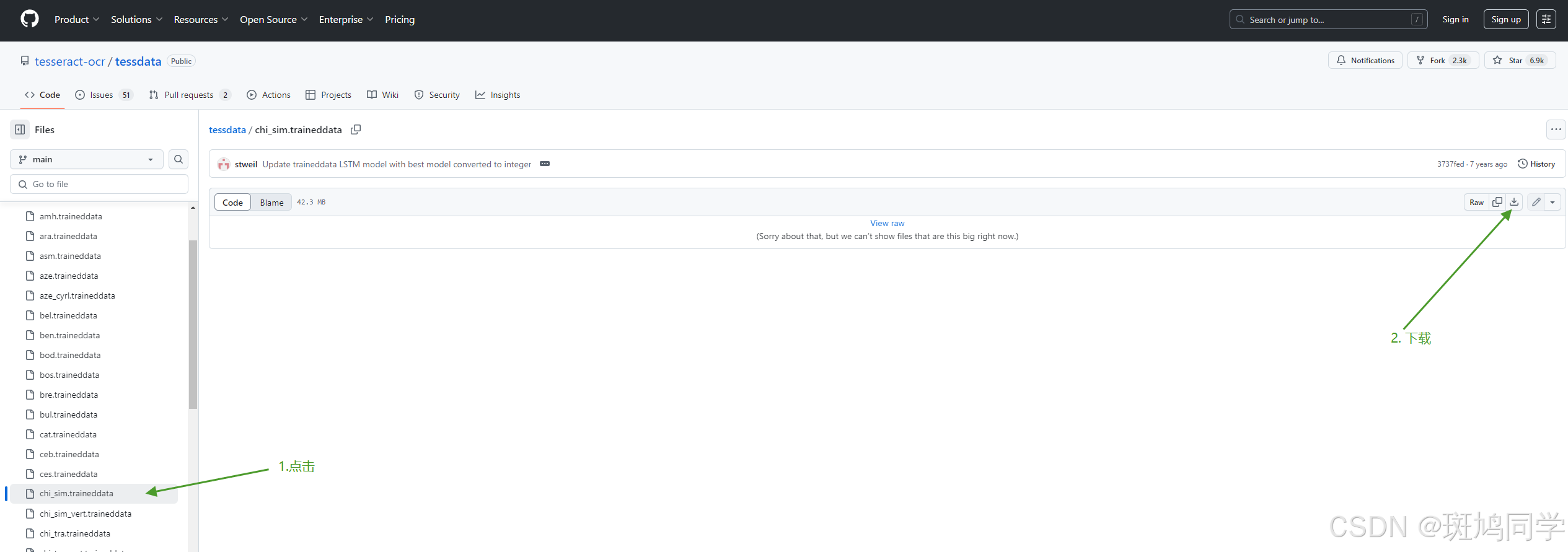The width and height of the screenshot is (1568, 552).
Task: Open the Raw file view
Action: (x=1477, y=202)
